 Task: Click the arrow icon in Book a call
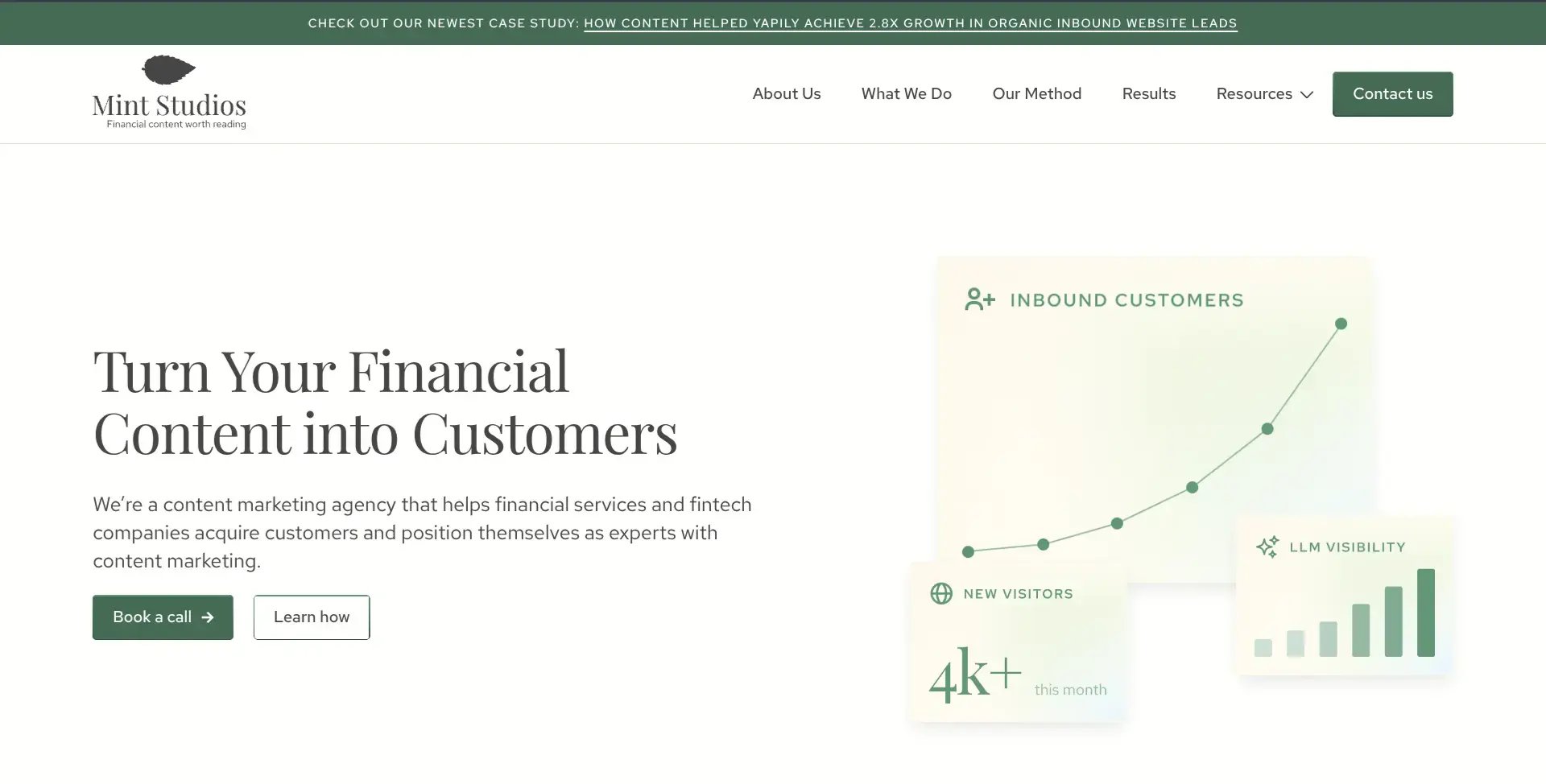pyautogui.click(x=208, y=617)
